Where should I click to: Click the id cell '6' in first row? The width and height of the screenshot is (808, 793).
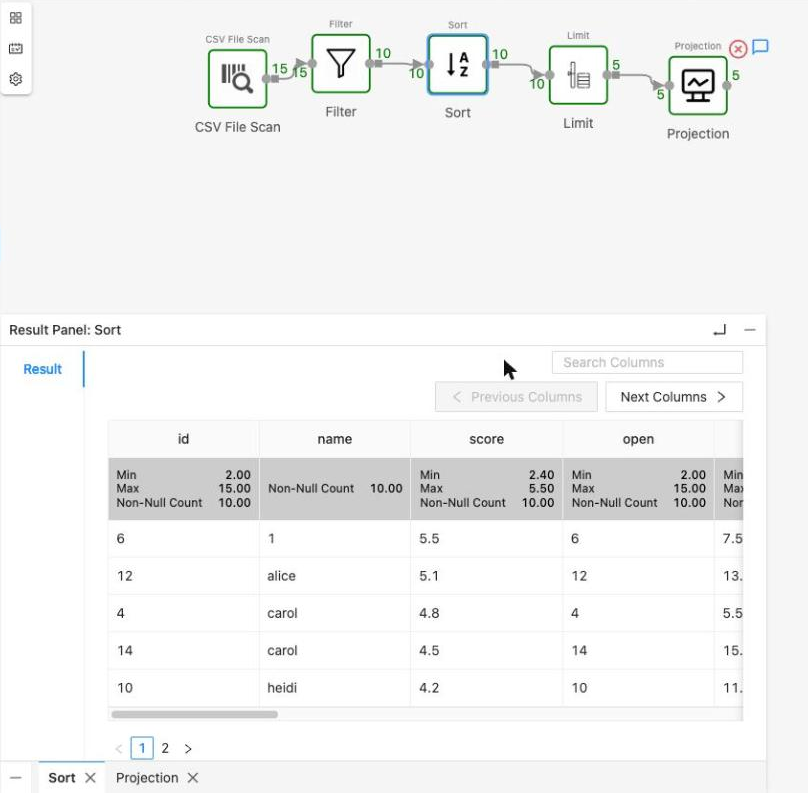pos(183,538)
